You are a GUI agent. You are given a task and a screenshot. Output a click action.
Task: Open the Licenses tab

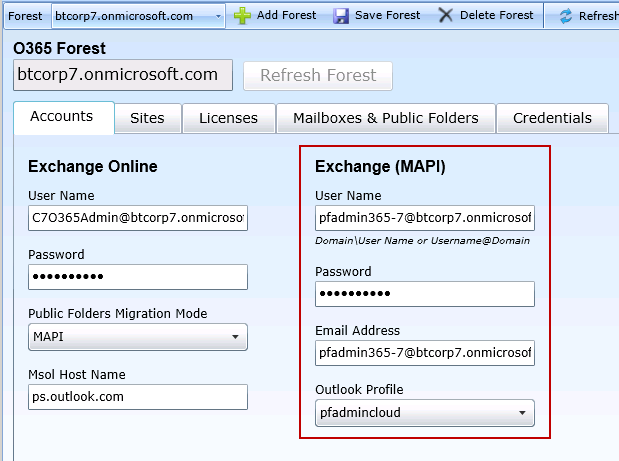[228, 118]
